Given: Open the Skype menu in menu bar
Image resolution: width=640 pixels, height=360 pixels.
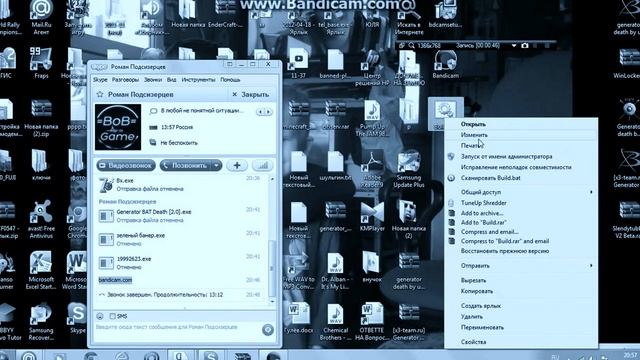Looking at the screenshot, I should pos(100,80).
